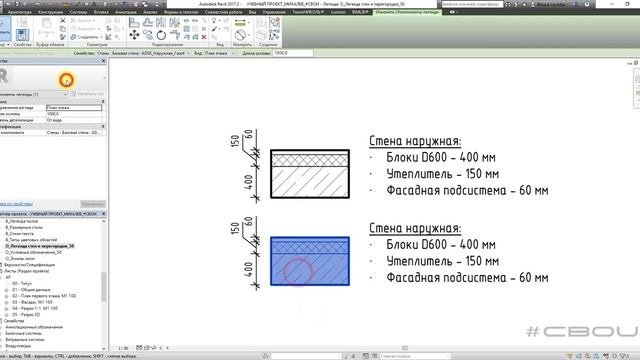Select the Copy tool beside the Move tool
640x360 pixels.
[148, 36]
